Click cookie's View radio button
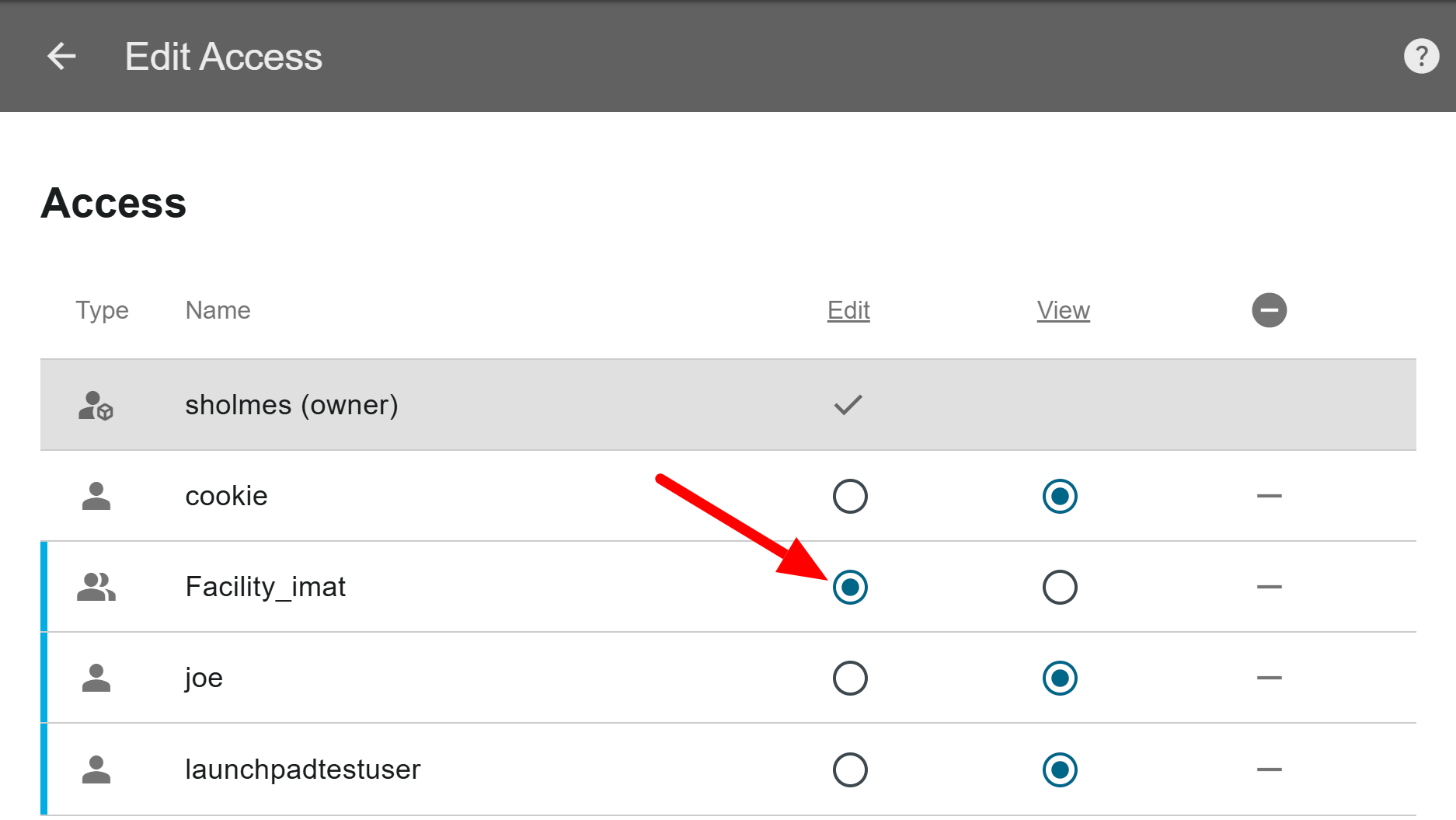This screenshot has width=1456, height=820. click(1061, 496)
